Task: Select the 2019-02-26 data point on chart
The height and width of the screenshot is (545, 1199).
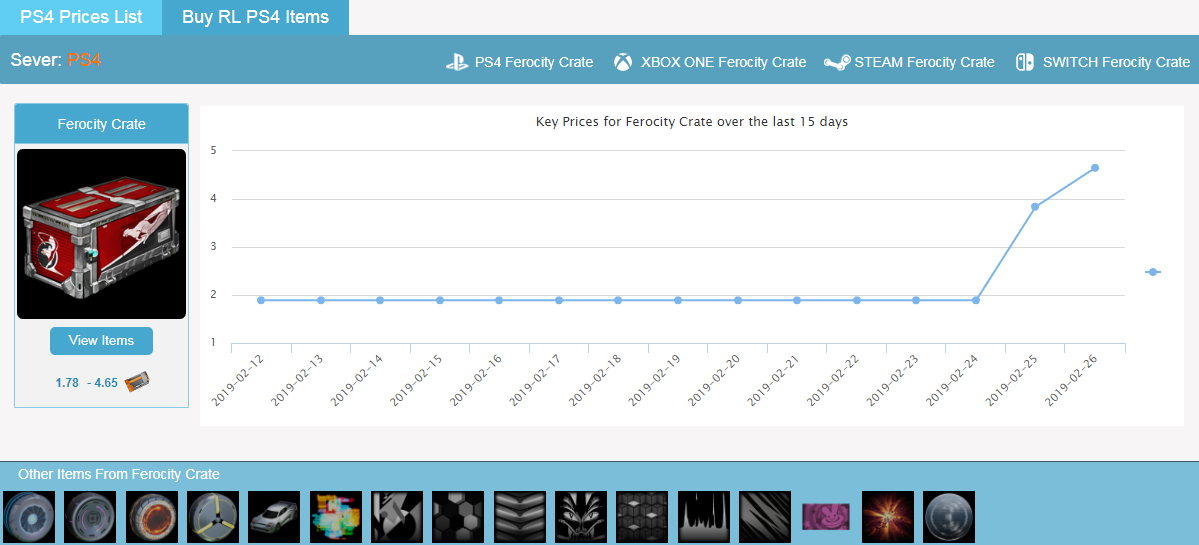Action: point(1095,168)
